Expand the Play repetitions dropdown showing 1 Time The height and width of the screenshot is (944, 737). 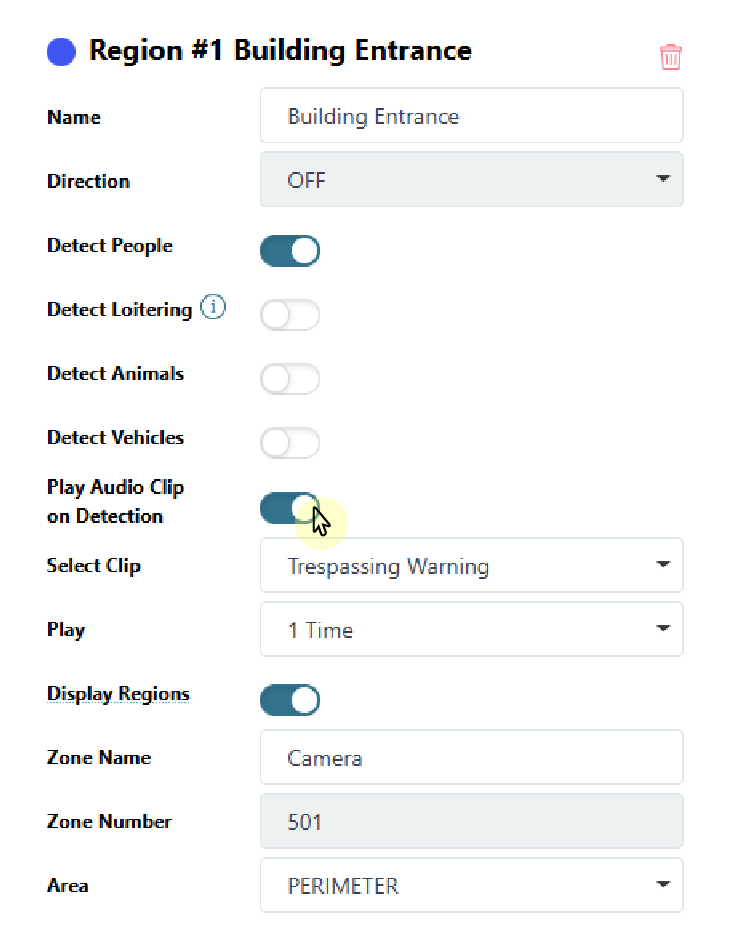click(x=471, y=629)
